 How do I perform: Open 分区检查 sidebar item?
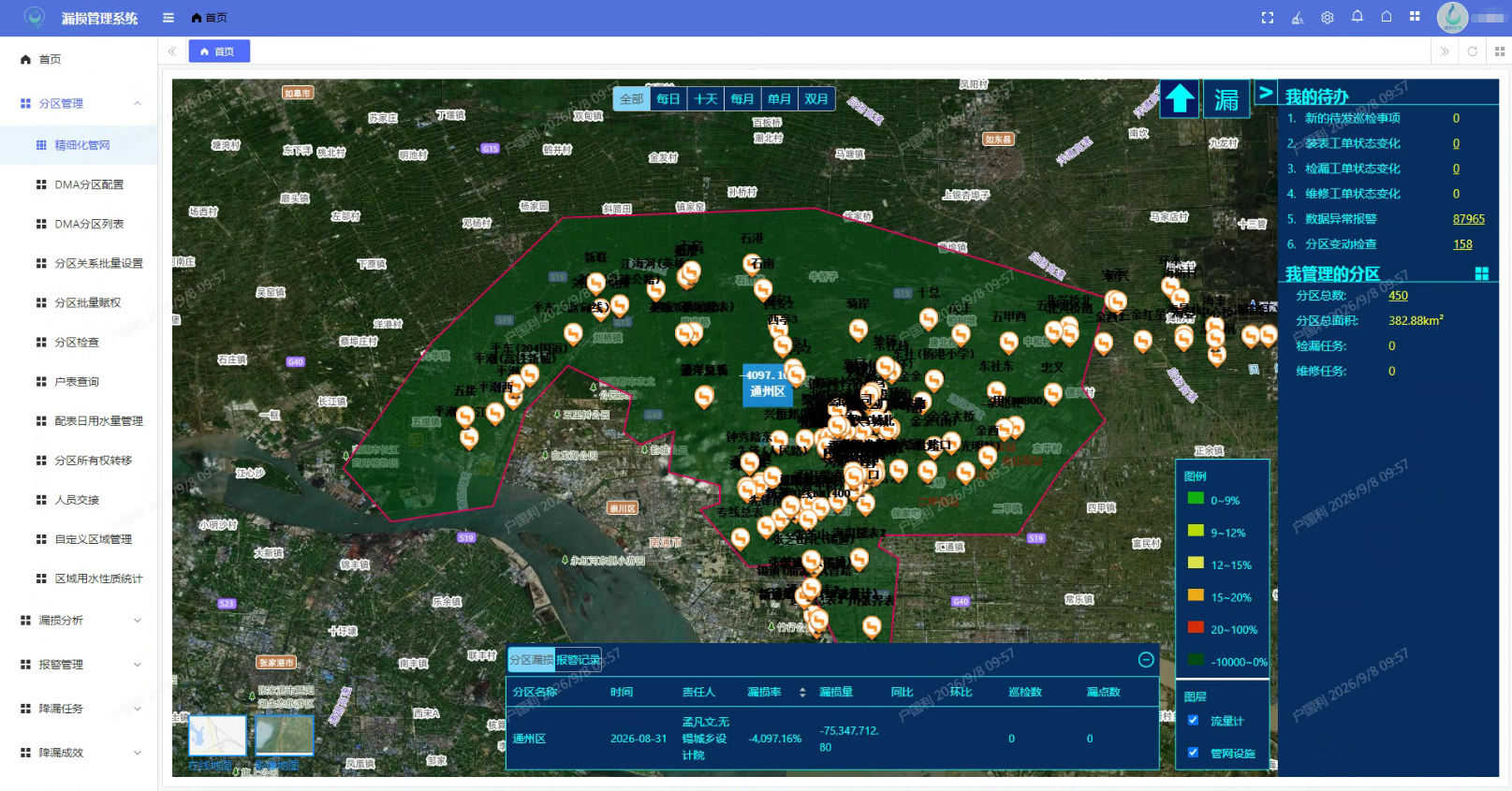click(x=79, y=342)
